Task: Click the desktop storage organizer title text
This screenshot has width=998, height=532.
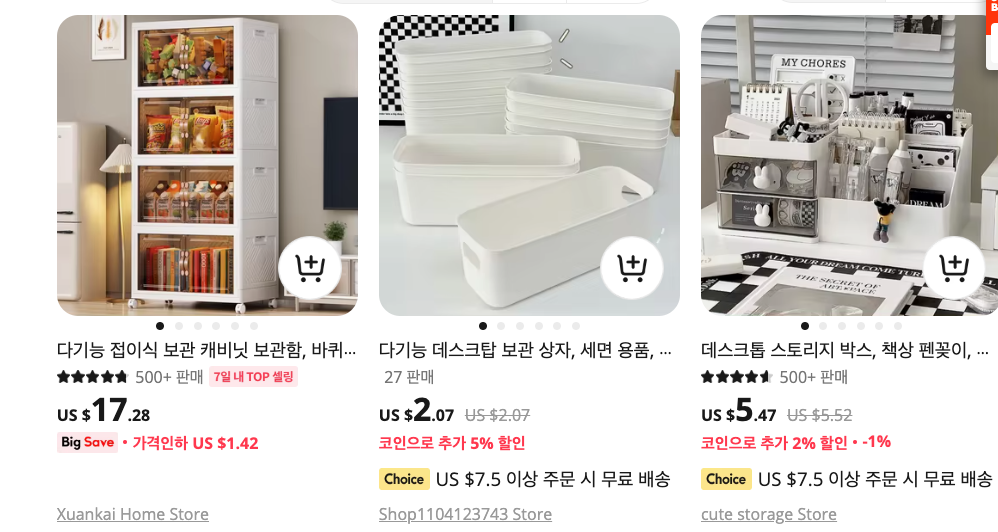Action: click(845, 350)
